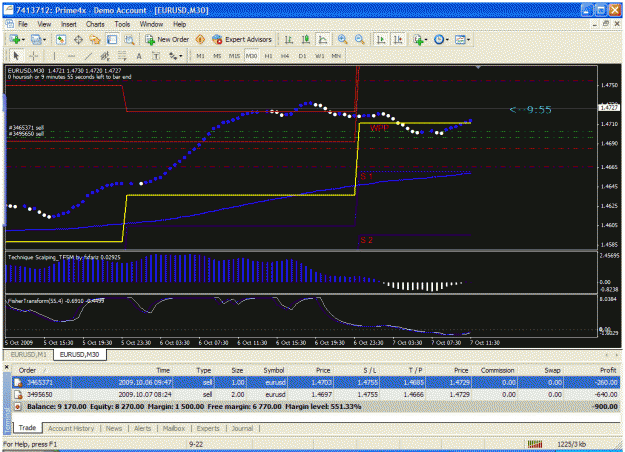625x452 pixels.
Task: Select the draw trendline tool
Action: pyautogui.click(x=88, y=56)
